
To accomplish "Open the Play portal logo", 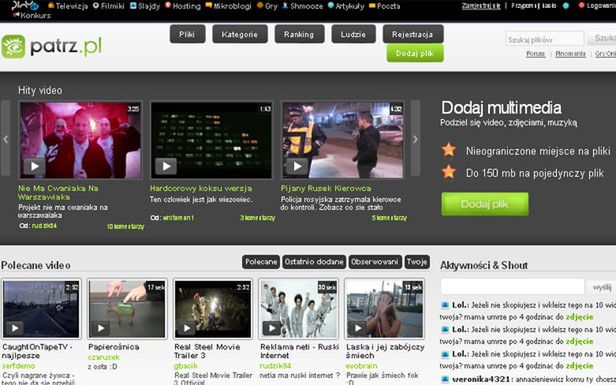I will (25, 6).
